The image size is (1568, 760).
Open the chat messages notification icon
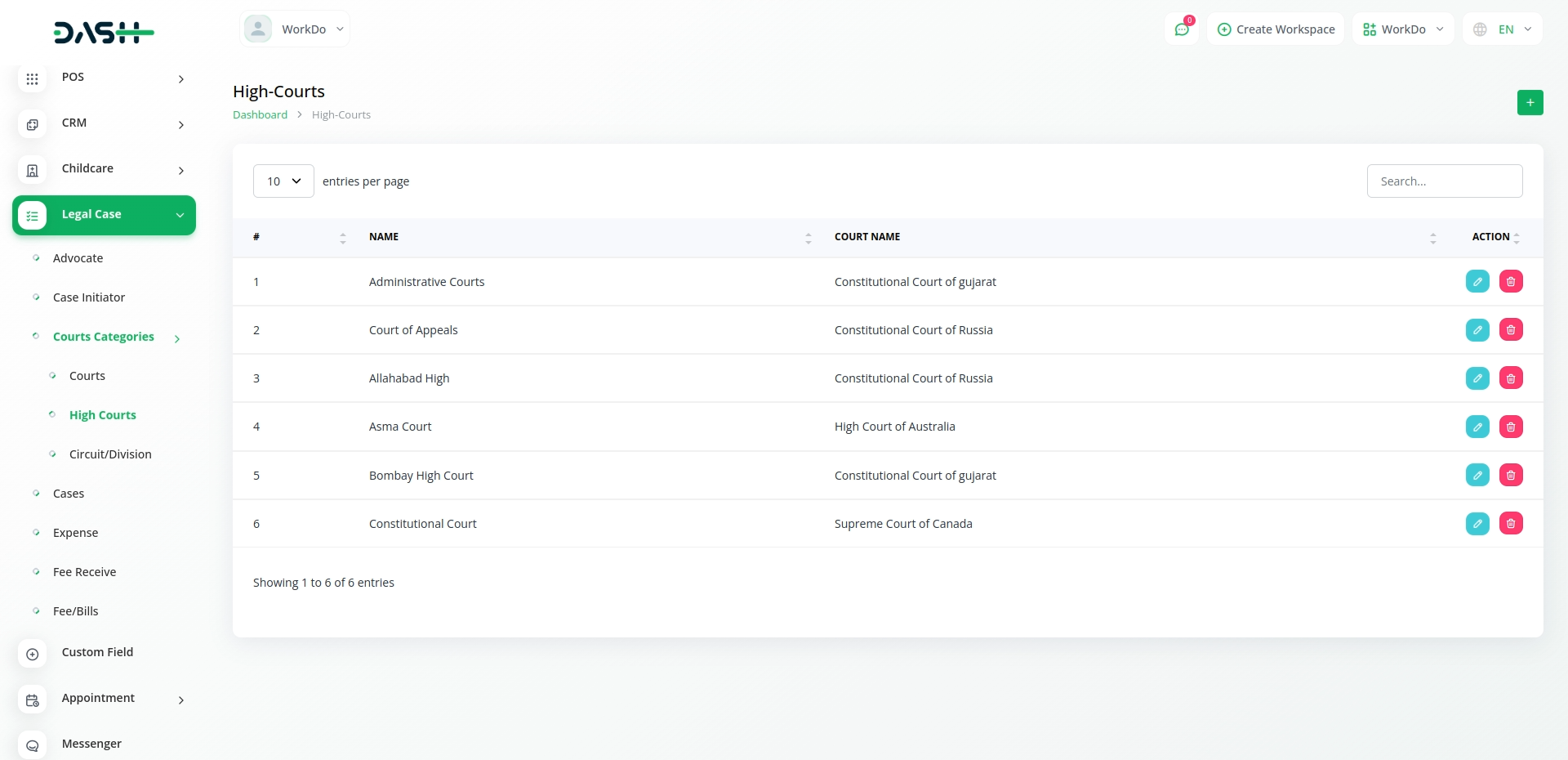click(1181, 29)
